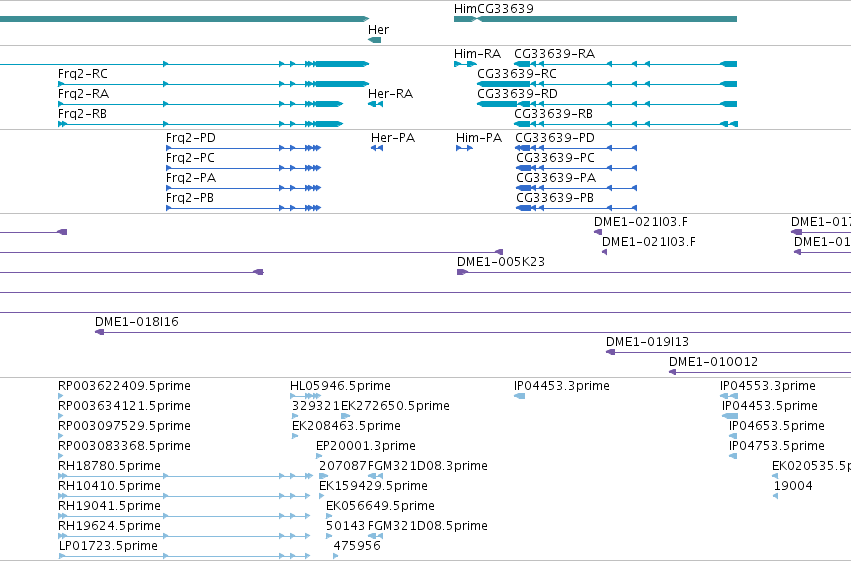Open the LP01723.5prime EST label
The height and width of the screenshot is (561, 851).
coord(108,546)
